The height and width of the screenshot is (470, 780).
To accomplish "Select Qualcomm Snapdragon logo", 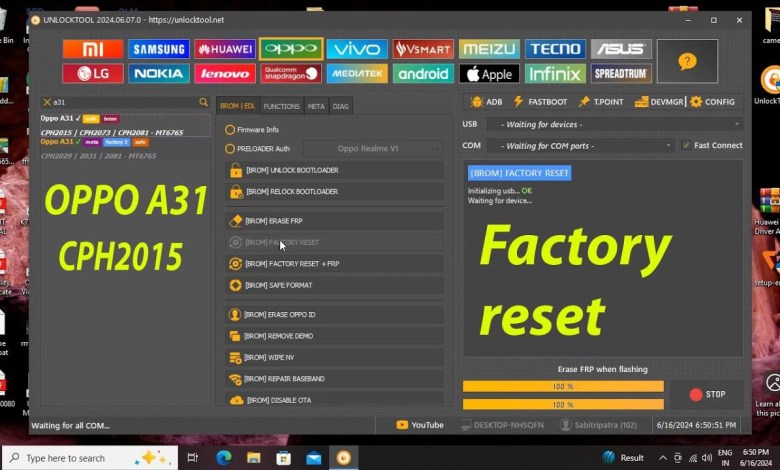I will (x=291, y=74).
